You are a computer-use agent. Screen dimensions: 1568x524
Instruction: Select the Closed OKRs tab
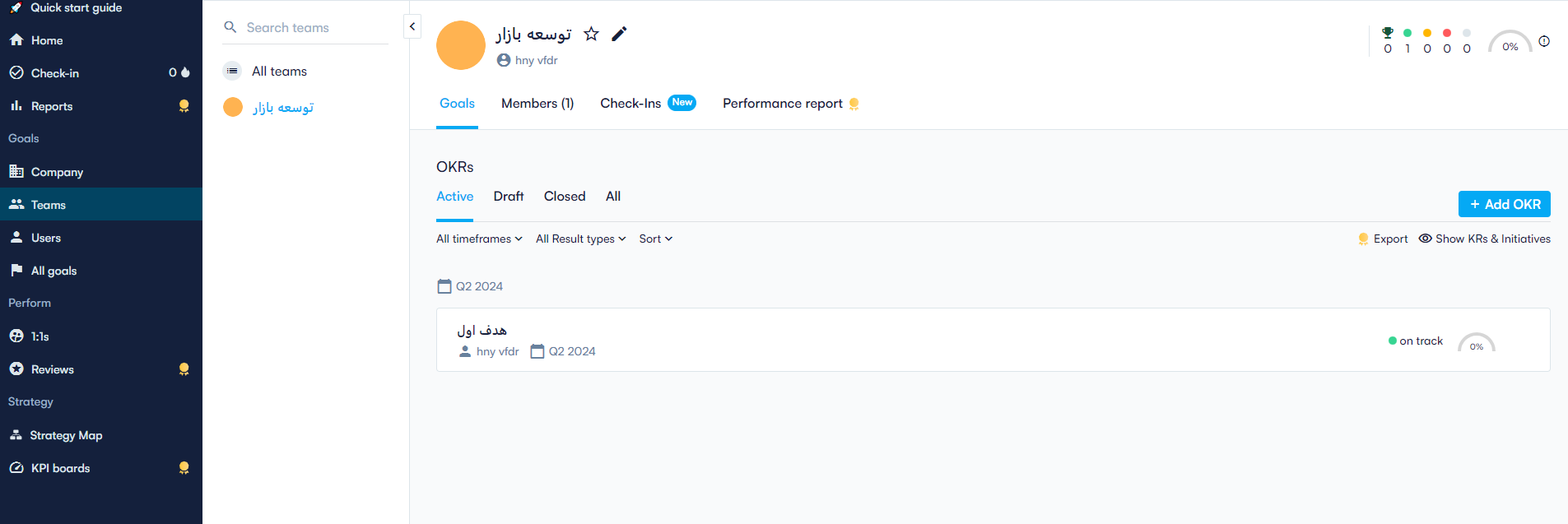point(565,197)
